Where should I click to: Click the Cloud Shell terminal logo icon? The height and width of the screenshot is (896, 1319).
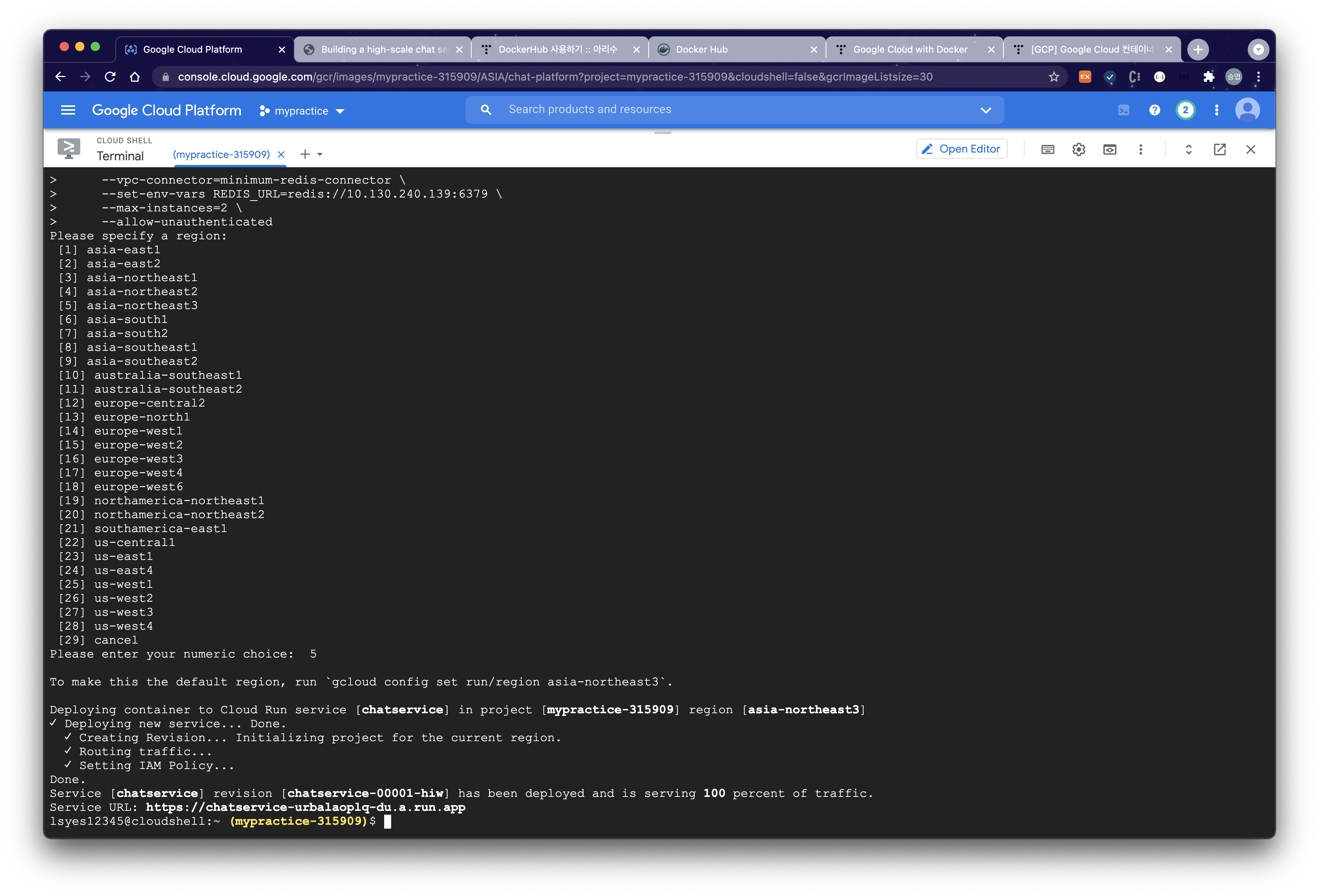pos(69,149)
